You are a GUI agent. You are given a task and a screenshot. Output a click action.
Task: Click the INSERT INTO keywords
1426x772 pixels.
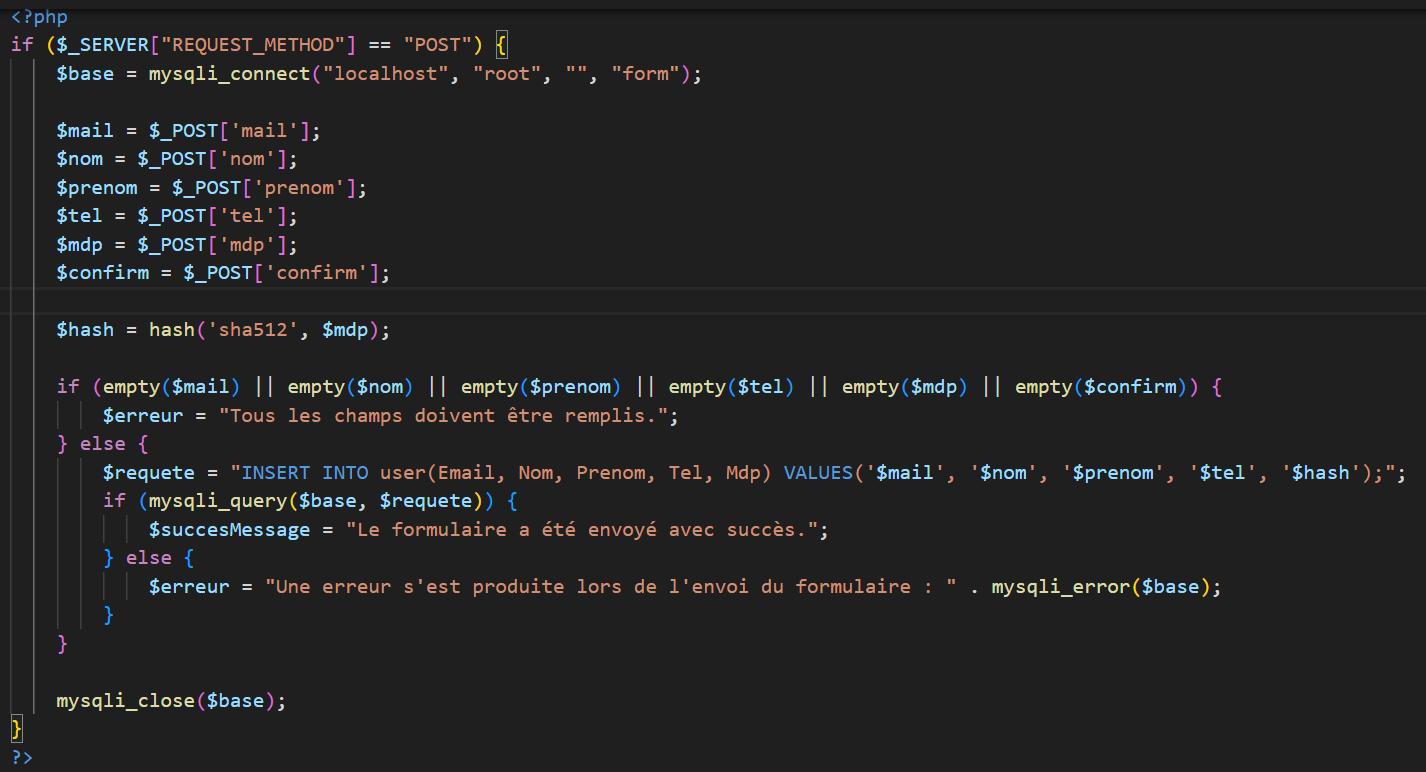pyautogui.click(x=304, y=473)
